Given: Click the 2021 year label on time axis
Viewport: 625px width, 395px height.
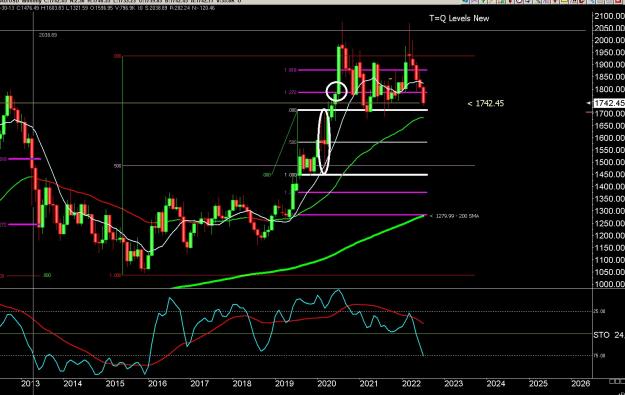Looking at the screenshot, I should (x=369, y=384).
